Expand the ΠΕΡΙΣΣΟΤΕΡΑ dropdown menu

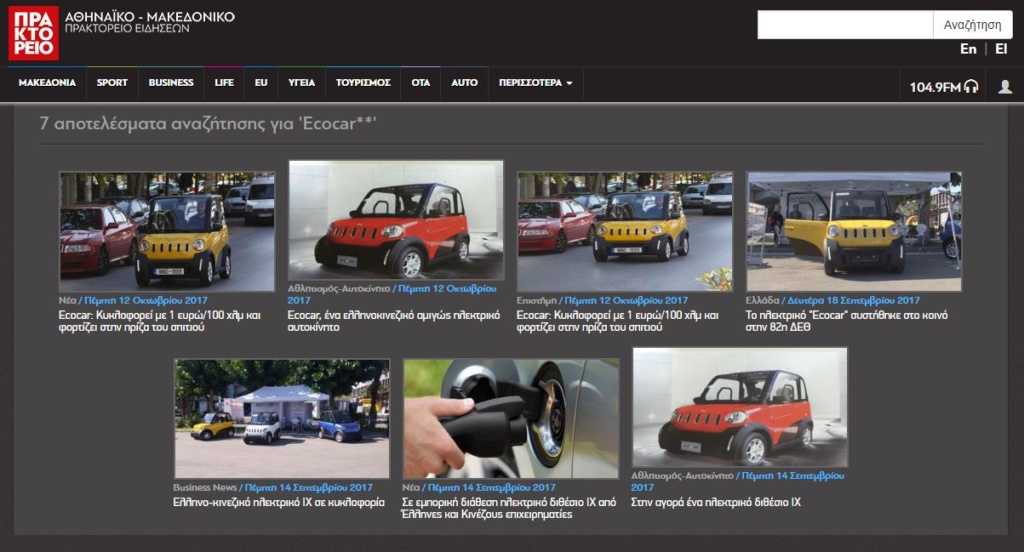(x=535, y=83)
